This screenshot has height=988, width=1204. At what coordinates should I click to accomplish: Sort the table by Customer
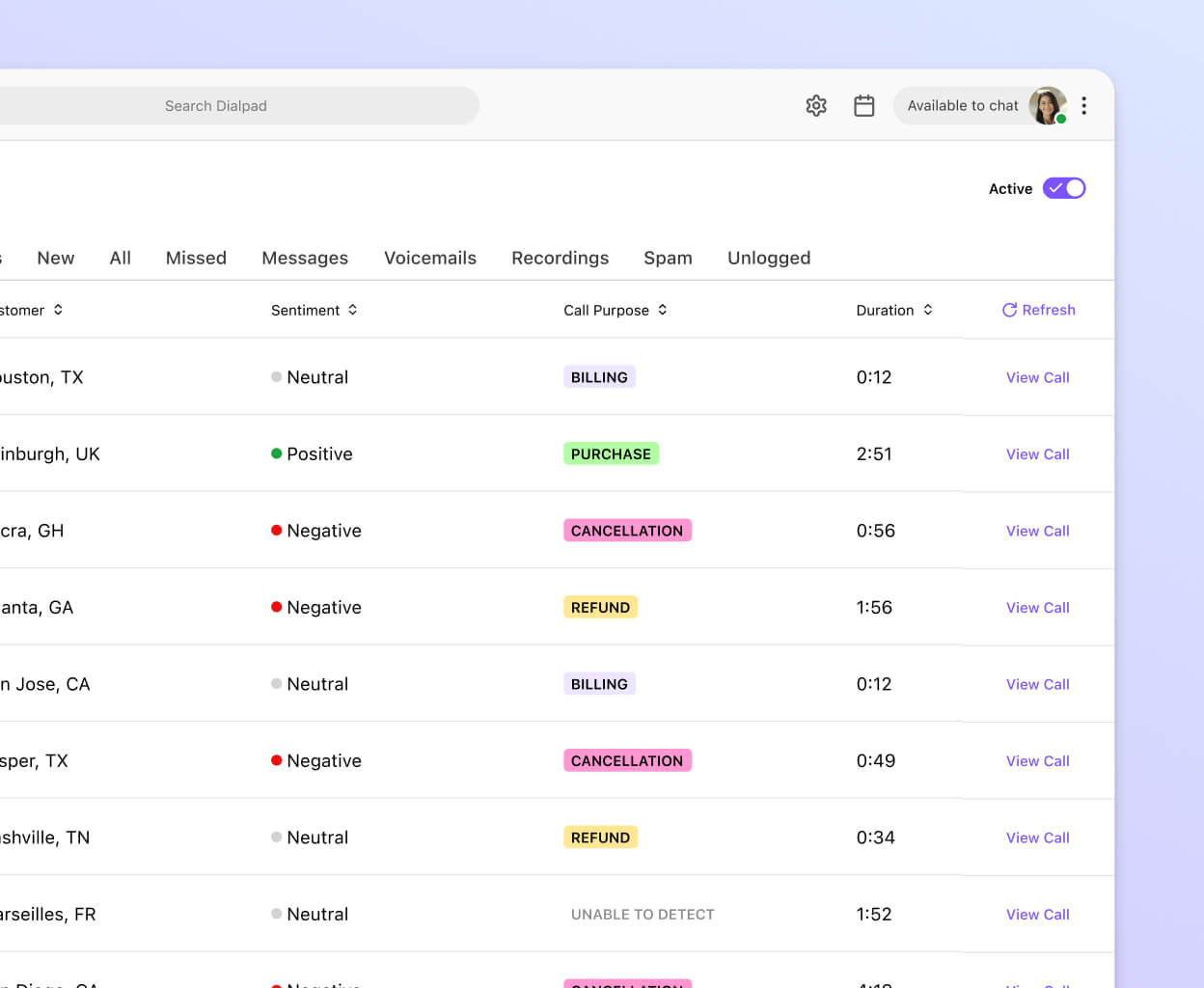click(x=58, y=310)
